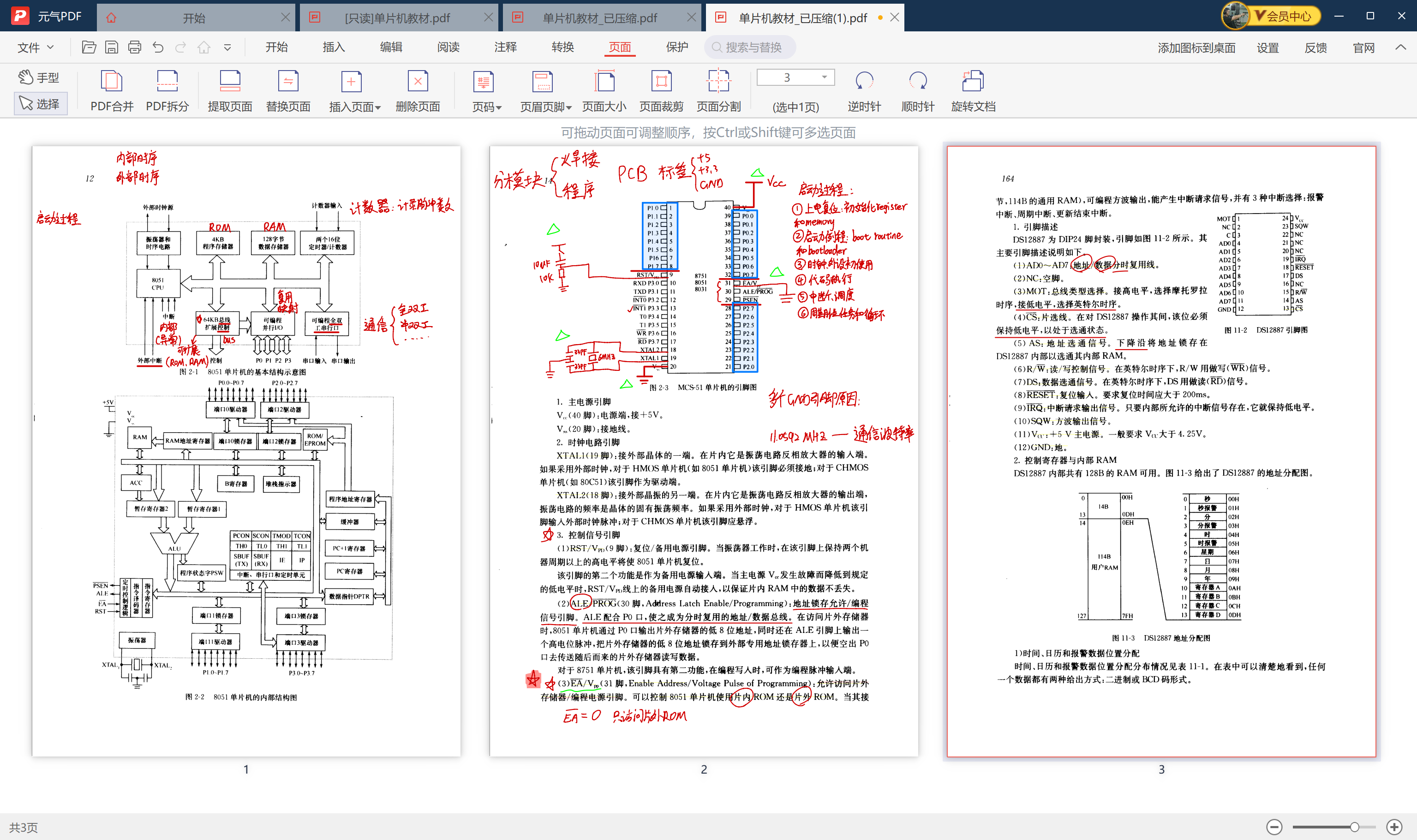Select page 1 thumbnail
This screenshot has width=1417, height=840.
pyautogui.click(x=246, y=451)
